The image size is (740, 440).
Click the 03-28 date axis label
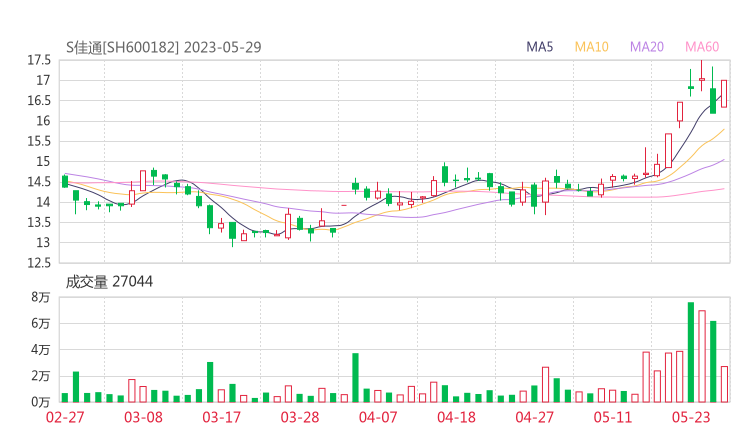coord(300,417)
